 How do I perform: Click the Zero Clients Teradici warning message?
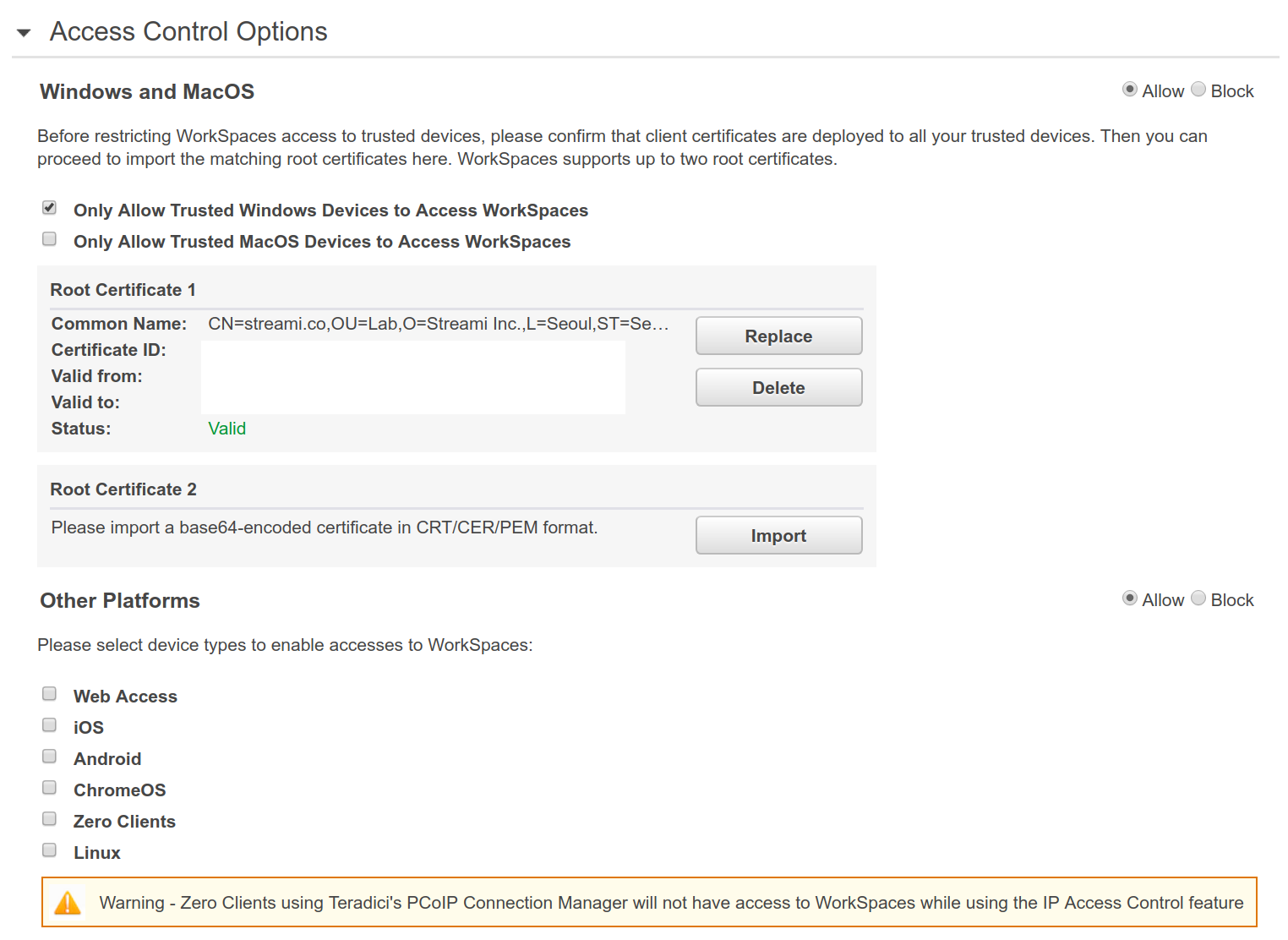tap(671, 903)
